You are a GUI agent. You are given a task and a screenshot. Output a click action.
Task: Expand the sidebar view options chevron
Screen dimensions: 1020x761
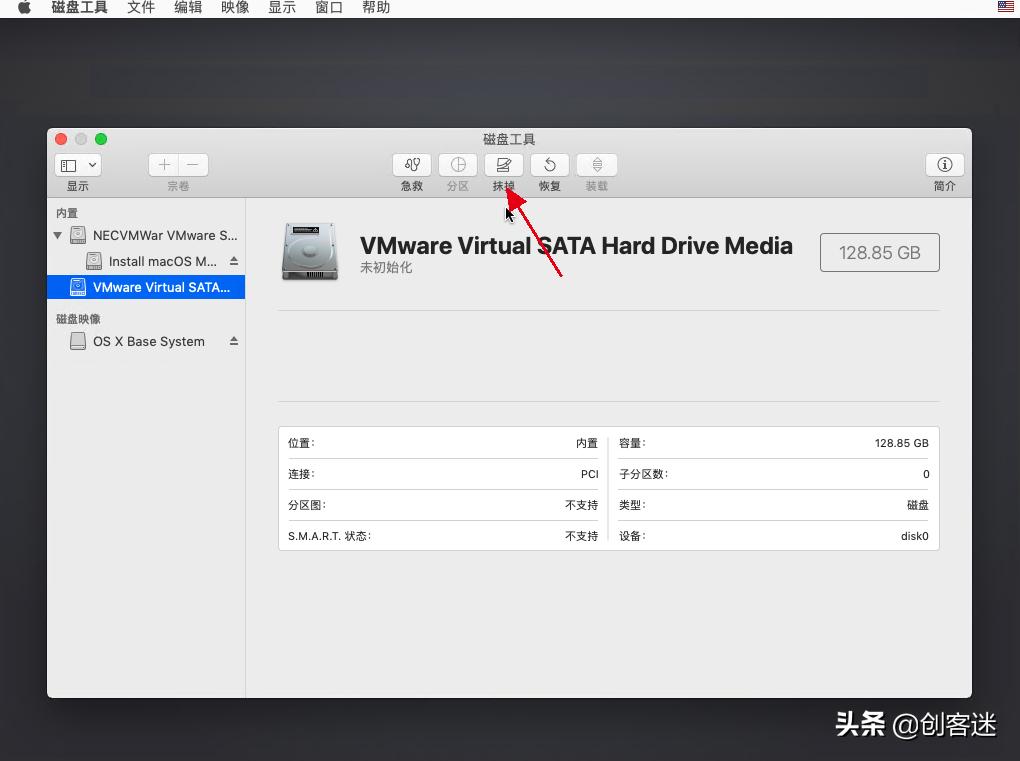click(90, 165)
